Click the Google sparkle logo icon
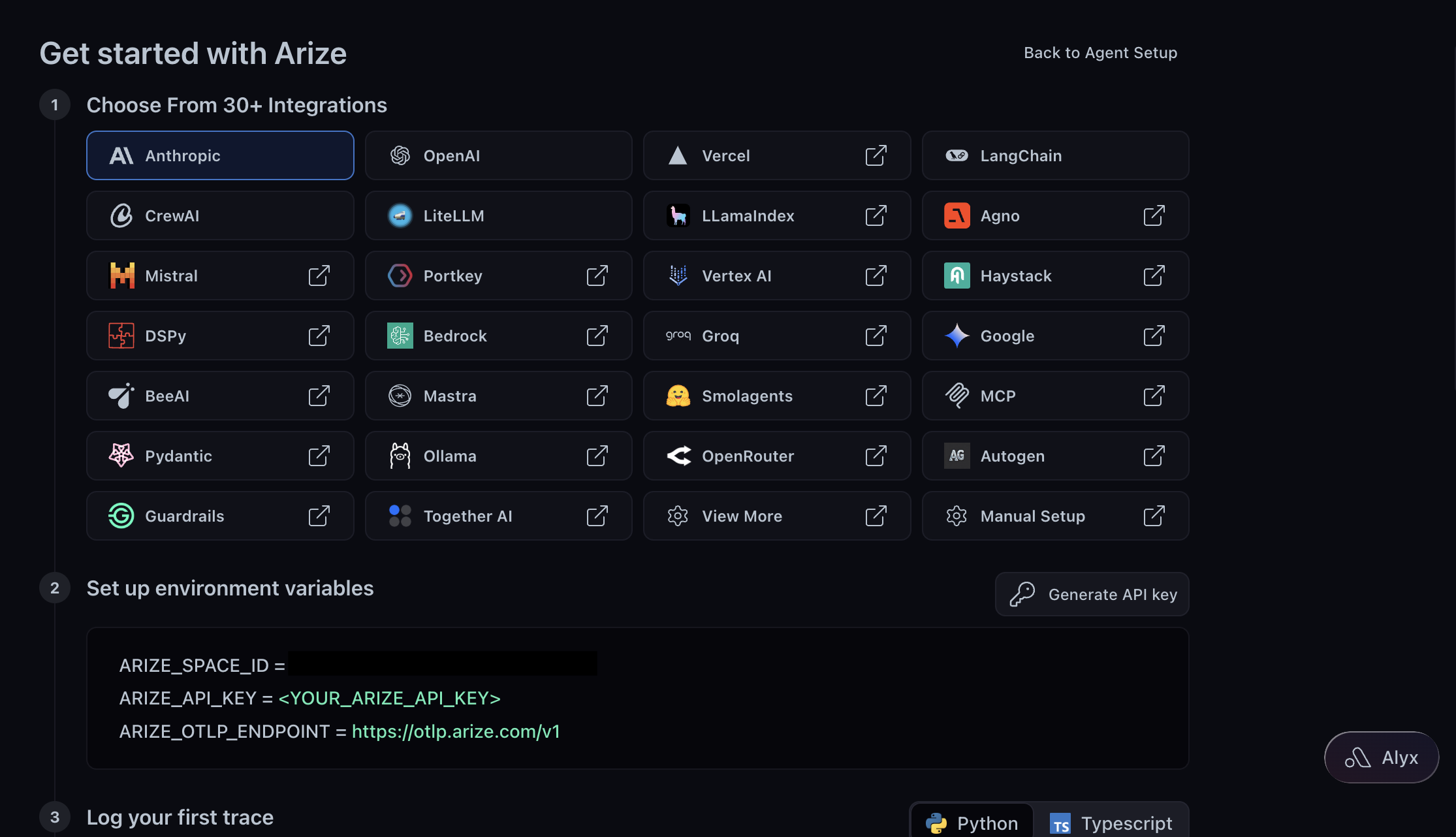Image resolution: width=1456 pixels, height=837 pixels. click(957, 336)
